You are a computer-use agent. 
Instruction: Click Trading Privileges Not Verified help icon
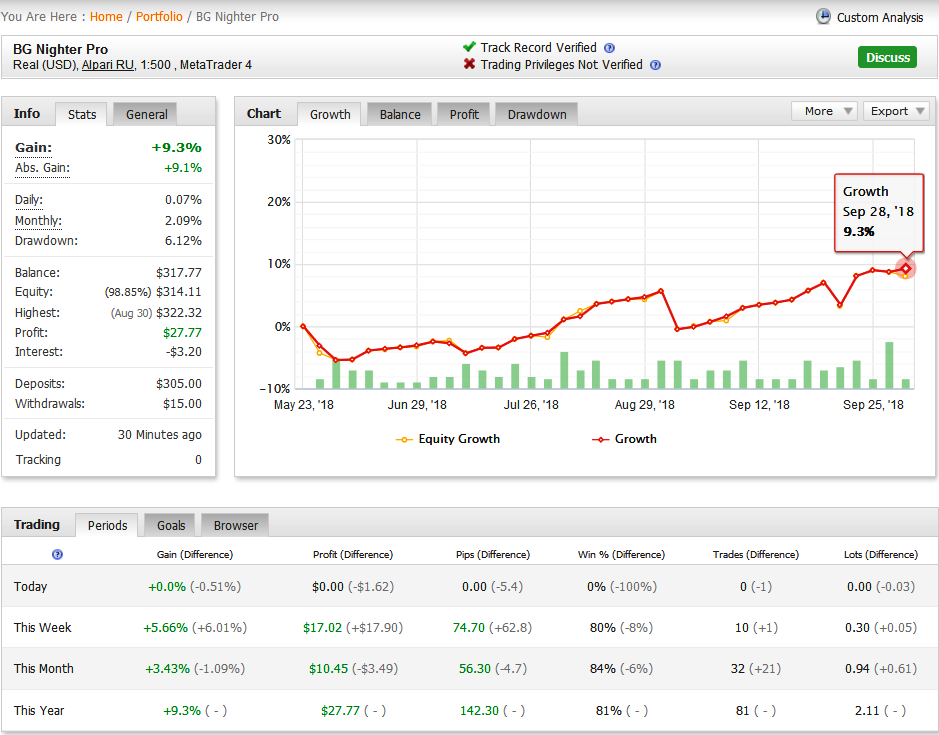(655, 65)
